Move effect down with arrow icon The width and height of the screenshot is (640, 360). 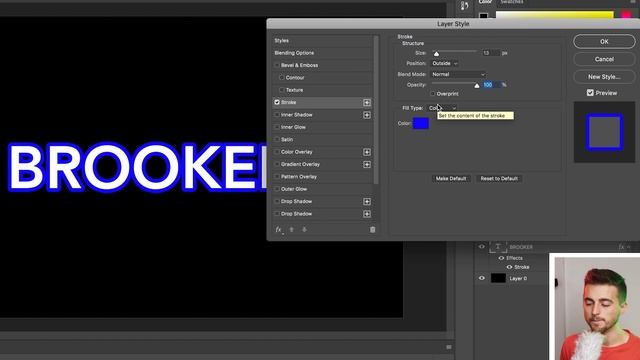(304, 230)
